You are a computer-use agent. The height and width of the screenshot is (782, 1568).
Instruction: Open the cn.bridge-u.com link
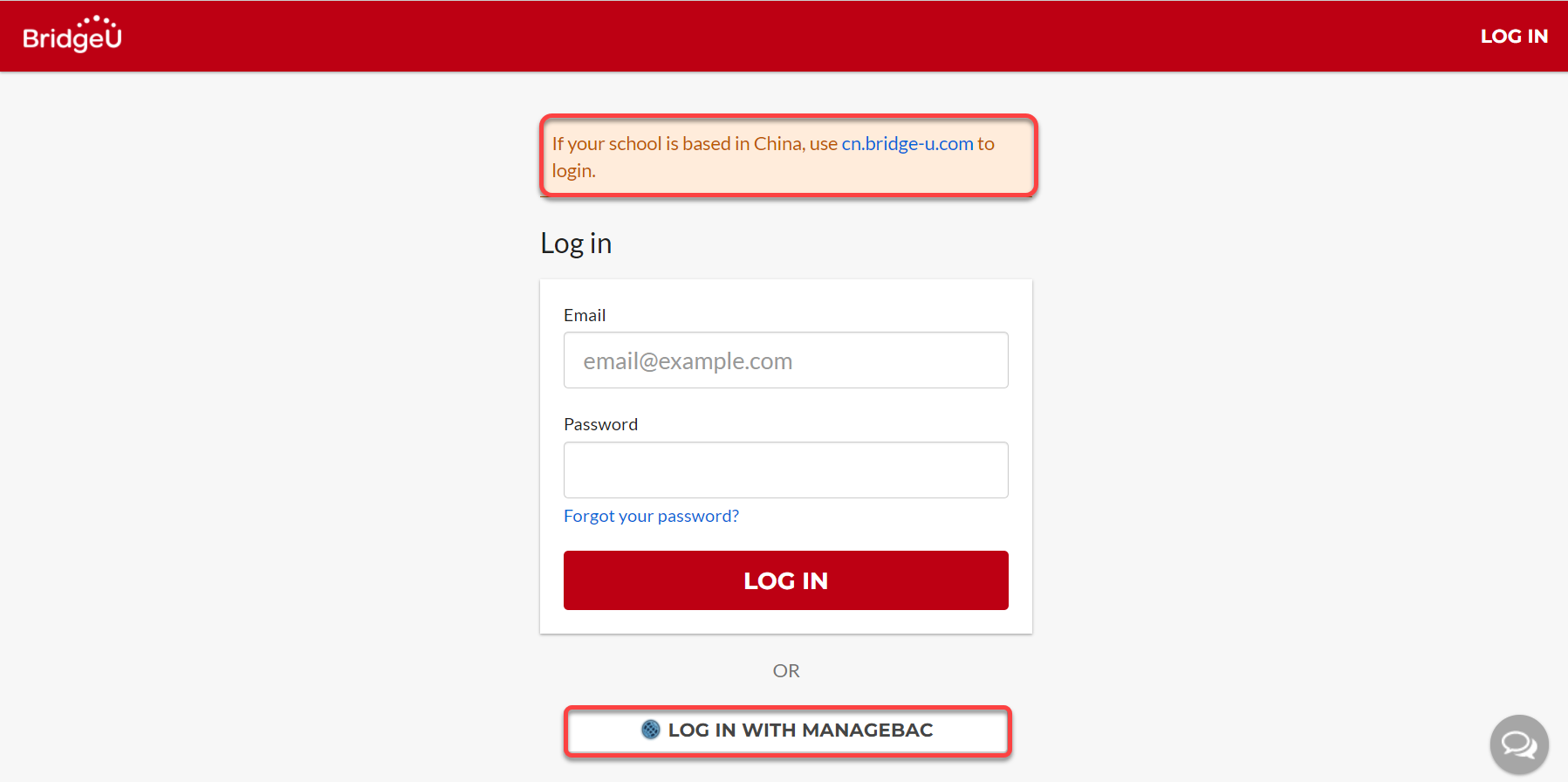pos(907,144)
